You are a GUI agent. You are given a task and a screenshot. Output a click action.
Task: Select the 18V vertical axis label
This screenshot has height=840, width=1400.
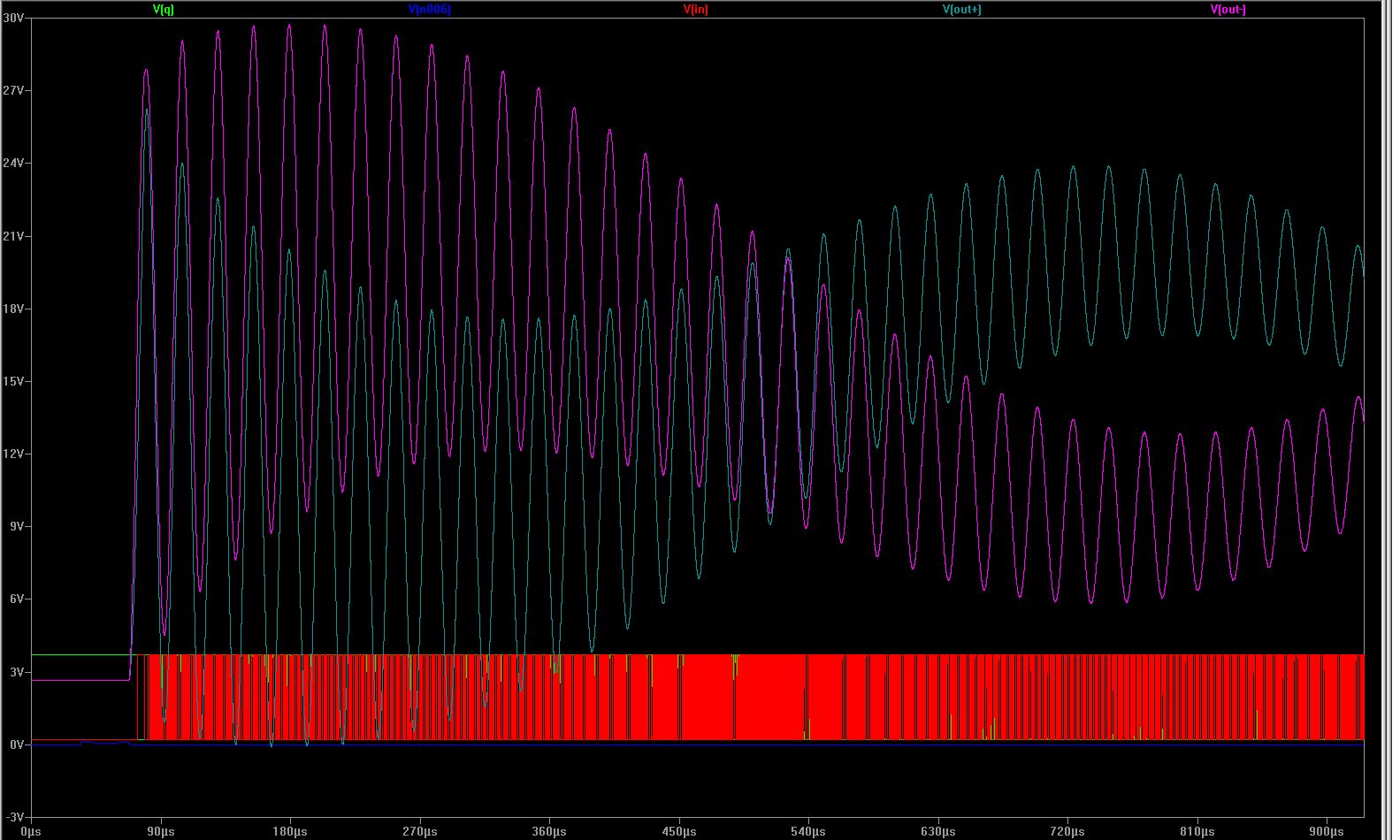pos(13,309)
